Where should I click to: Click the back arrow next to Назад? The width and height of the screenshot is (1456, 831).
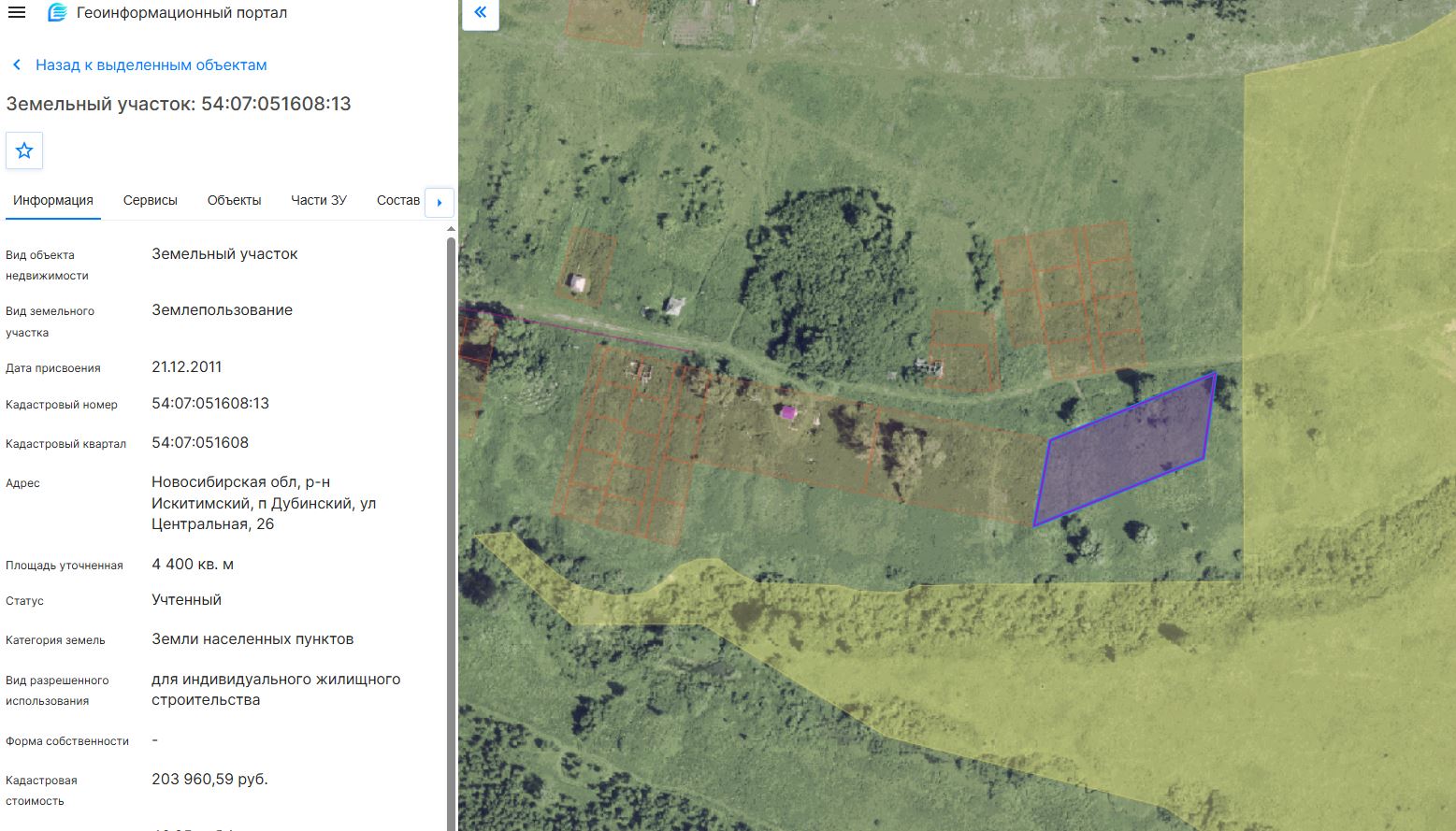pyautogui.click(x=17, y=65)
